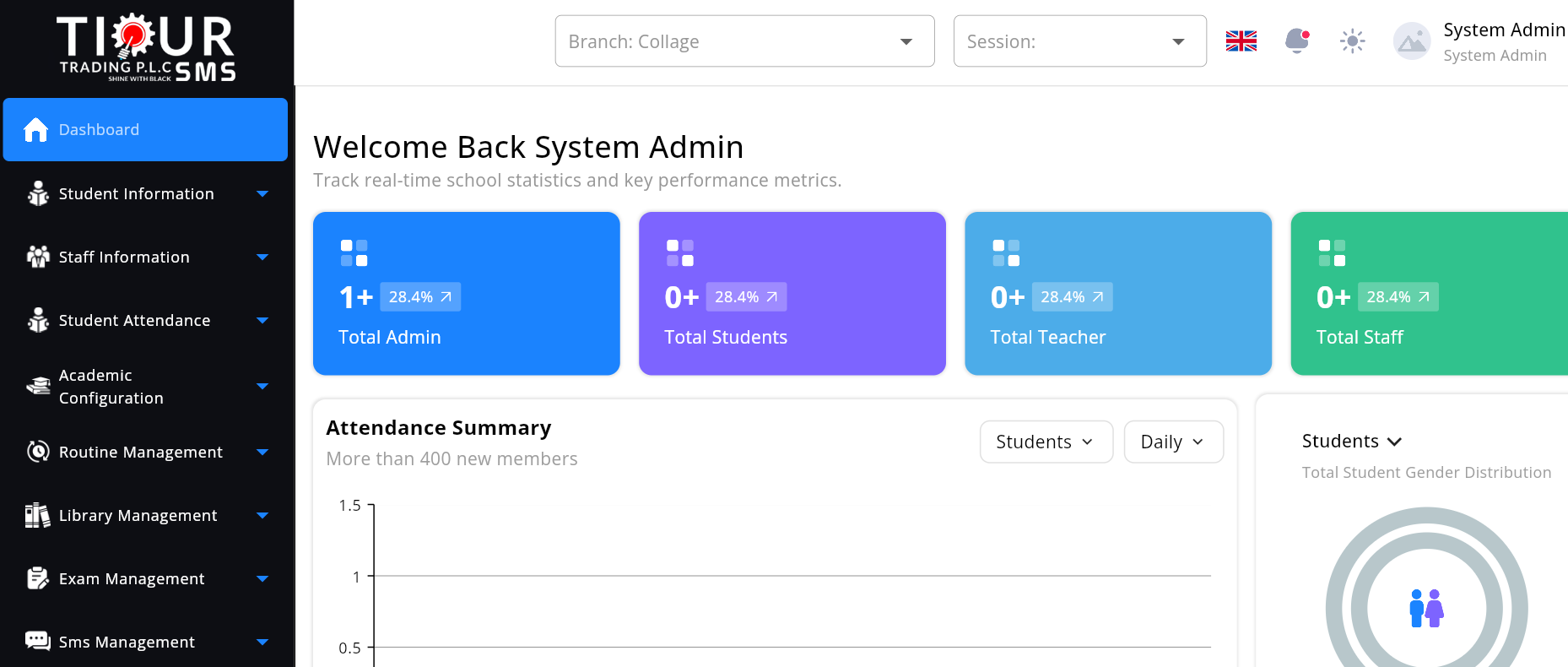Viewport: 1568px width, 667px height.
Task: Click the System Admin user name
Action: [1504, 30]
